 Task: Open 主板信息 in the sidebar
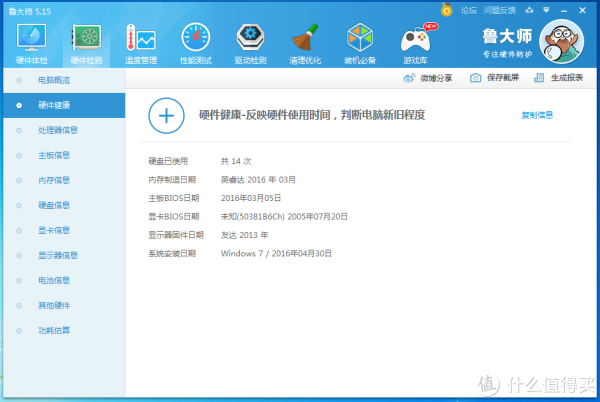tap(64, 155)
